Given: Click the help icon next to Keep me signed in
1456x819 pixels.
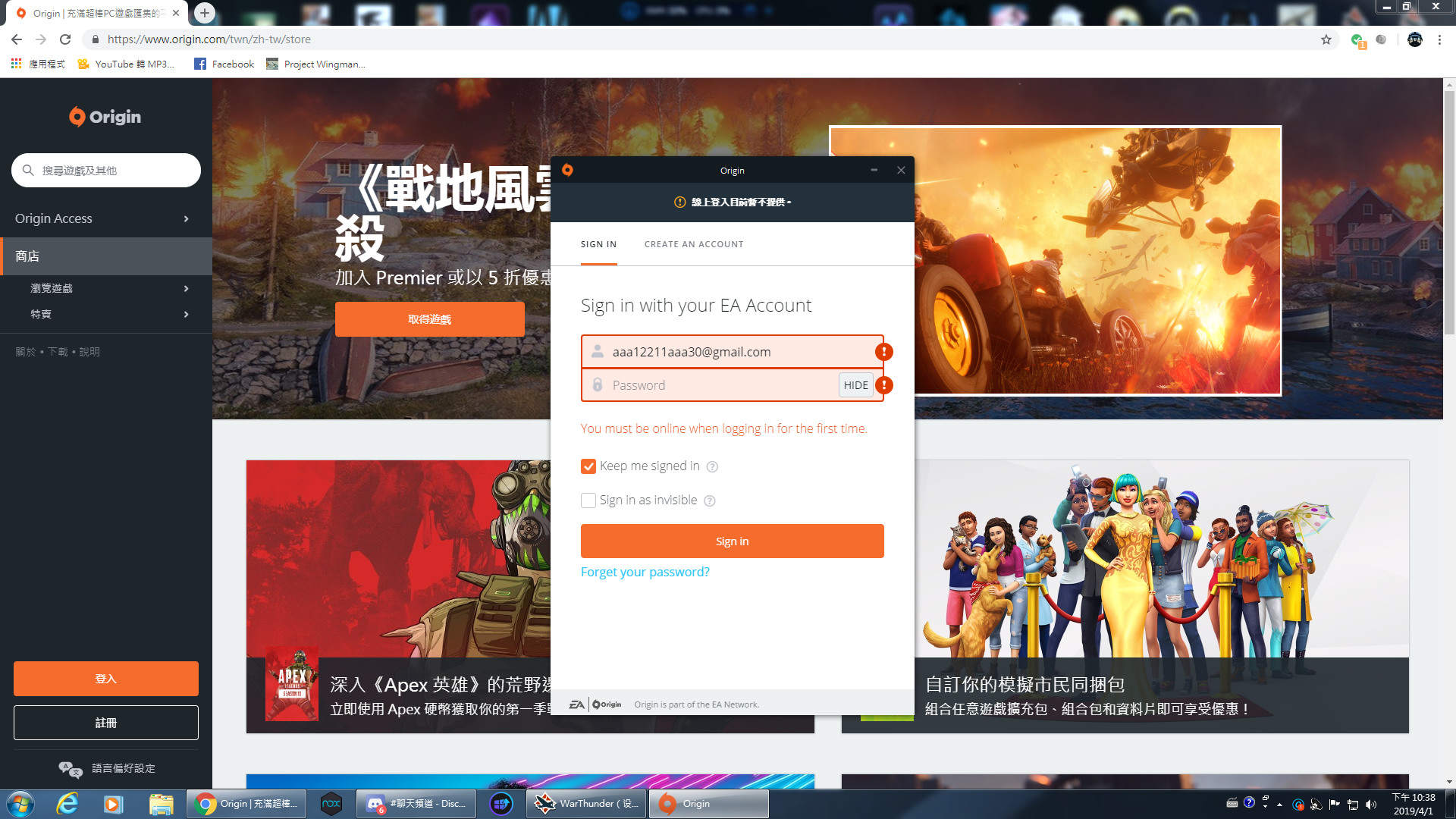Looking at the screenshot, I should [712, 466].
